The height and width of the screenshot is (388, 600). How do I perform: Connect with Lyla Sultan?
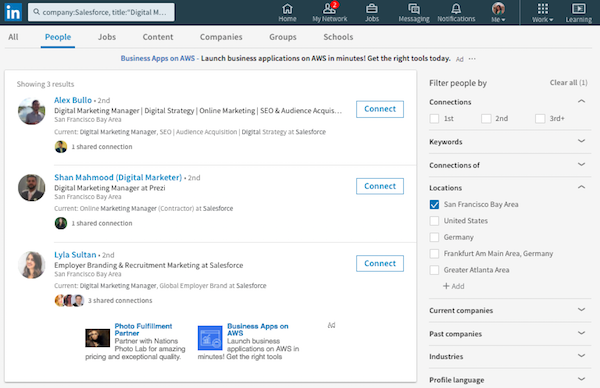point(380,264)
